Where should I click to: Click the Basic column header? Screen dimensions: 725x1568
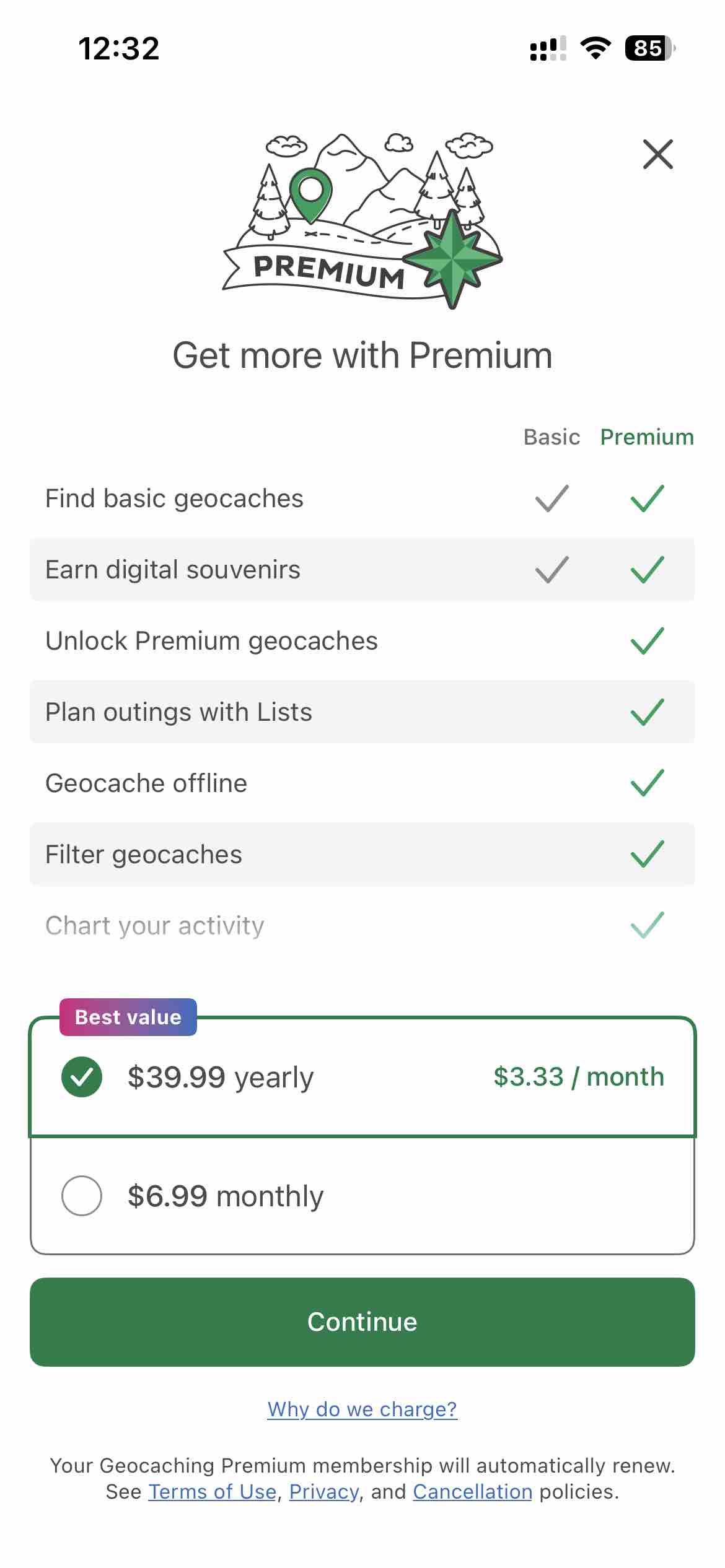point(551,437)
